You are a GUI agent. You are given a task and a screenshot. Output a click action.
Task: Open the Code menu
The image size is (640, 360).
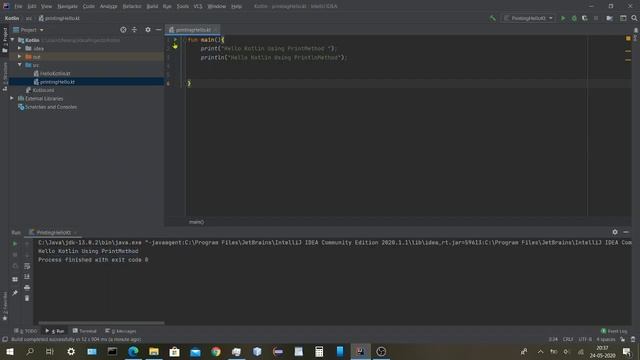[x=88, y=6]
